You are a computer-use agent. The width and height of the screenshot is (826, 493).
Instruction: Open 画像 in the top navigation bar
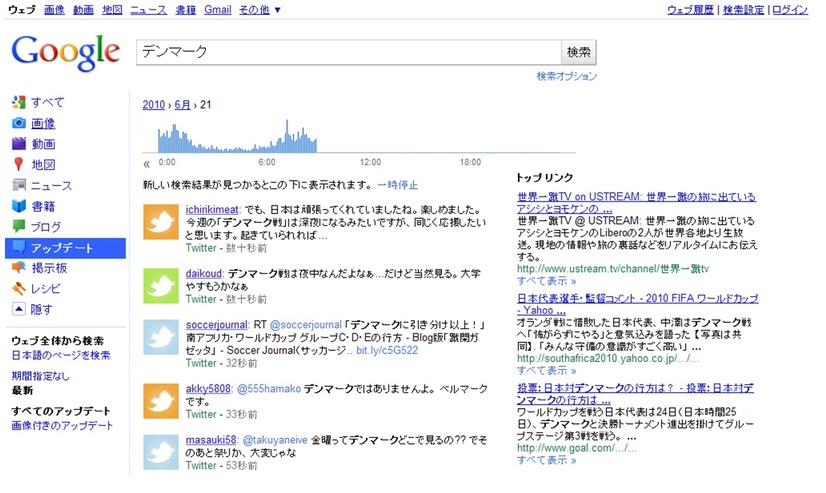point(54,9)
